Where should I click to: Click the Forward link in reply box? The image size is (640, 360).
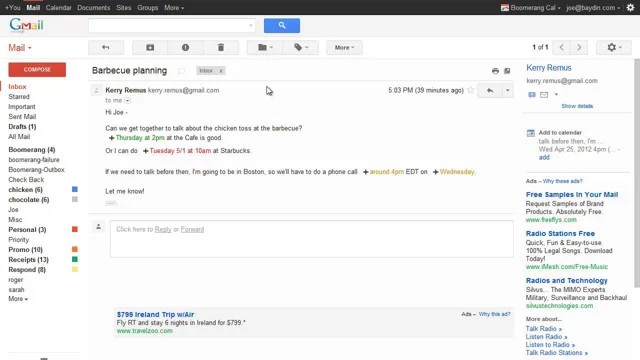coord(192,229)
